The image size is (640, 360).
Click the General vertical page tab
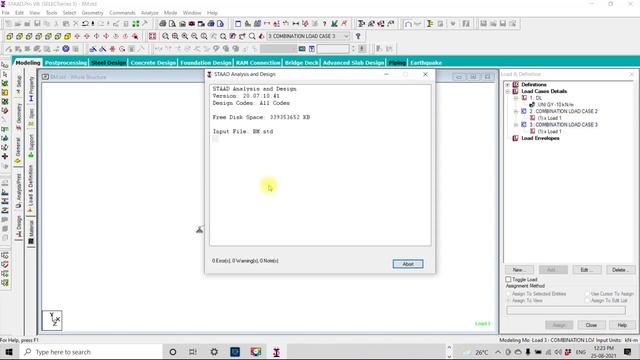click(x=19, y=150)
